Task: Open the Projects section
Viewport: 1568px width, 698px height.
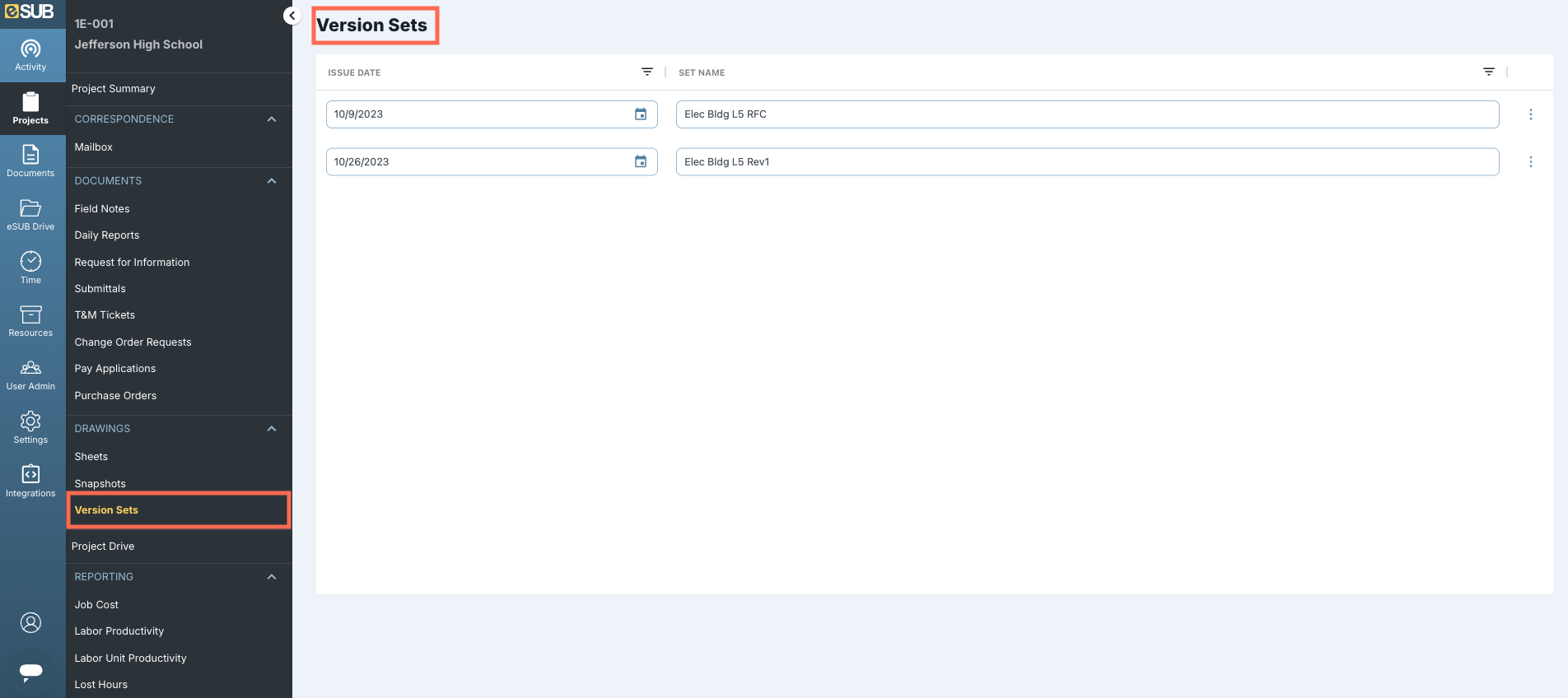Action: (x=31, y=109)
